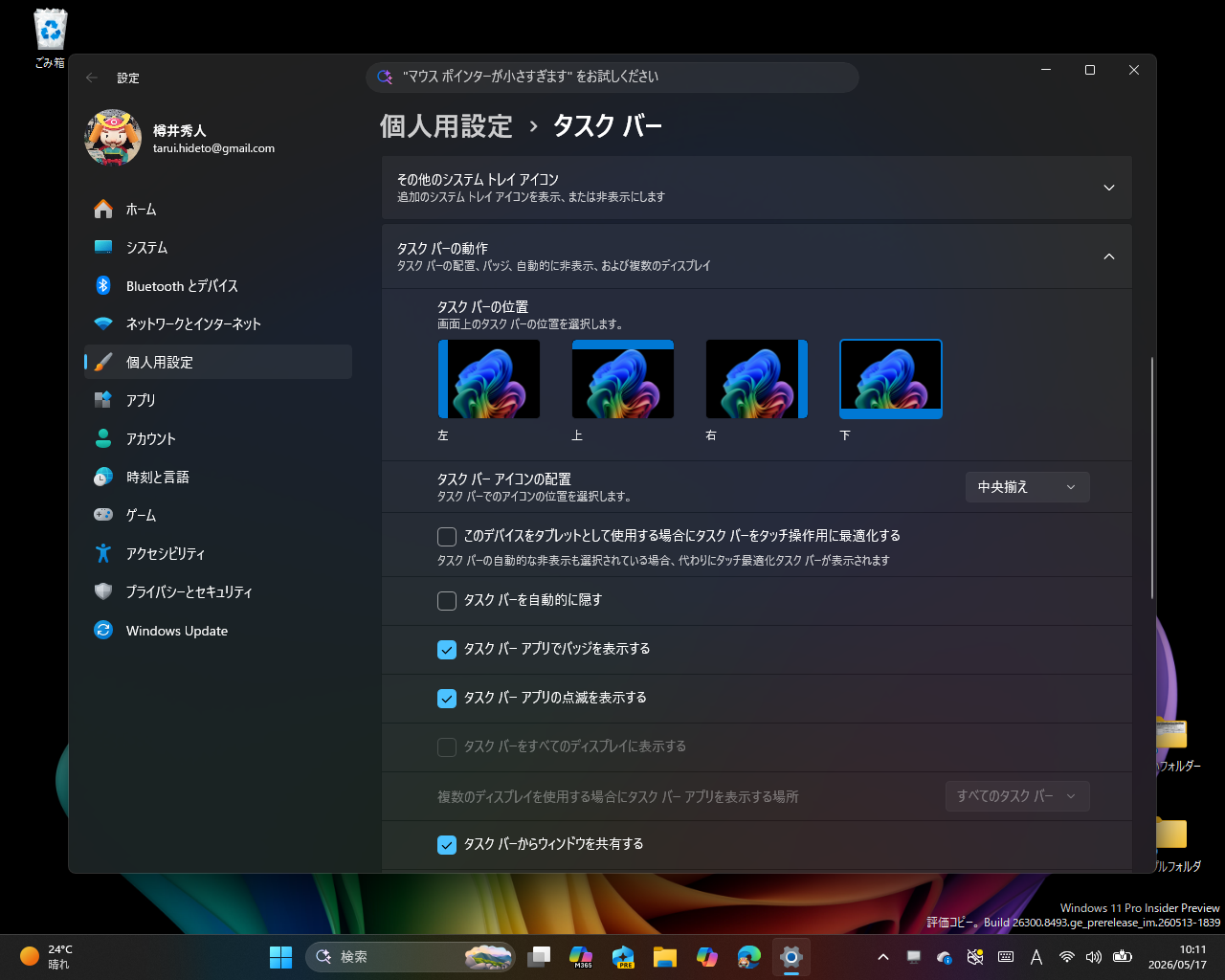Click the Wi-Fi network tray icon
Image resolution: width=1225 pixels, height=980 pixels.
1066,956
